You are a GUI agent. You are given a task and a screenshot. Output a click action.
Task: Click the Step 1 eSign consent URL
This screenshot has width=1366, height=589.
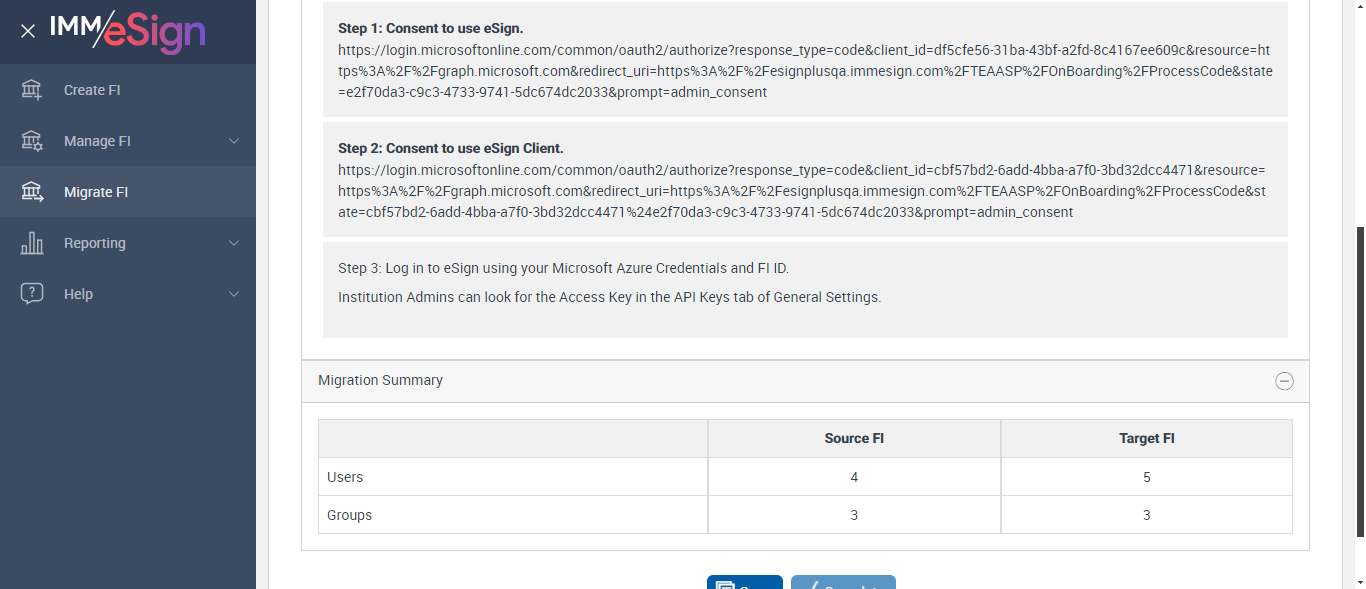pyautogui.click(x=804, y=71)
